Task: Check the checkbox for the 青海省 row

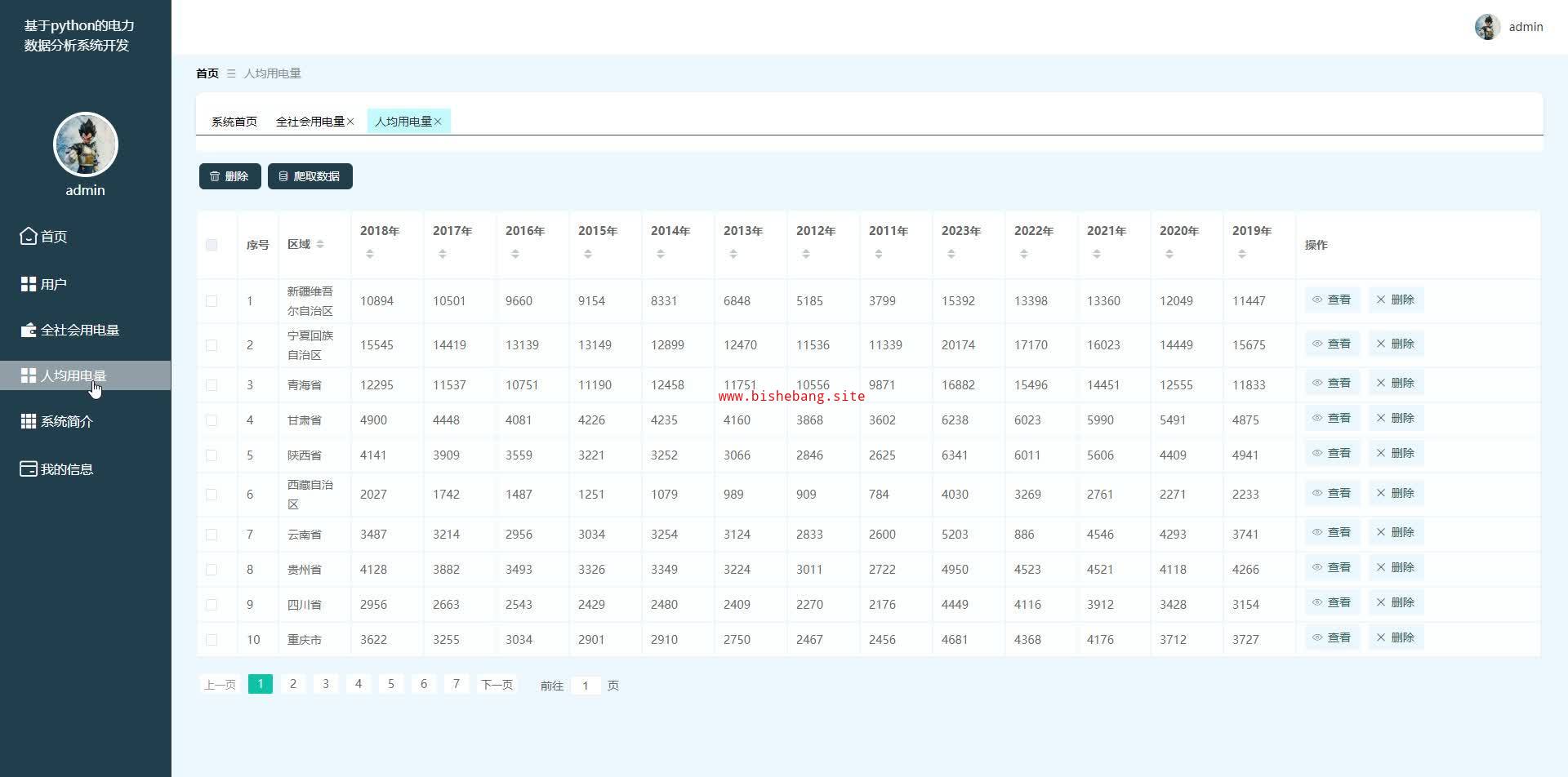Action: coord(212,385)
